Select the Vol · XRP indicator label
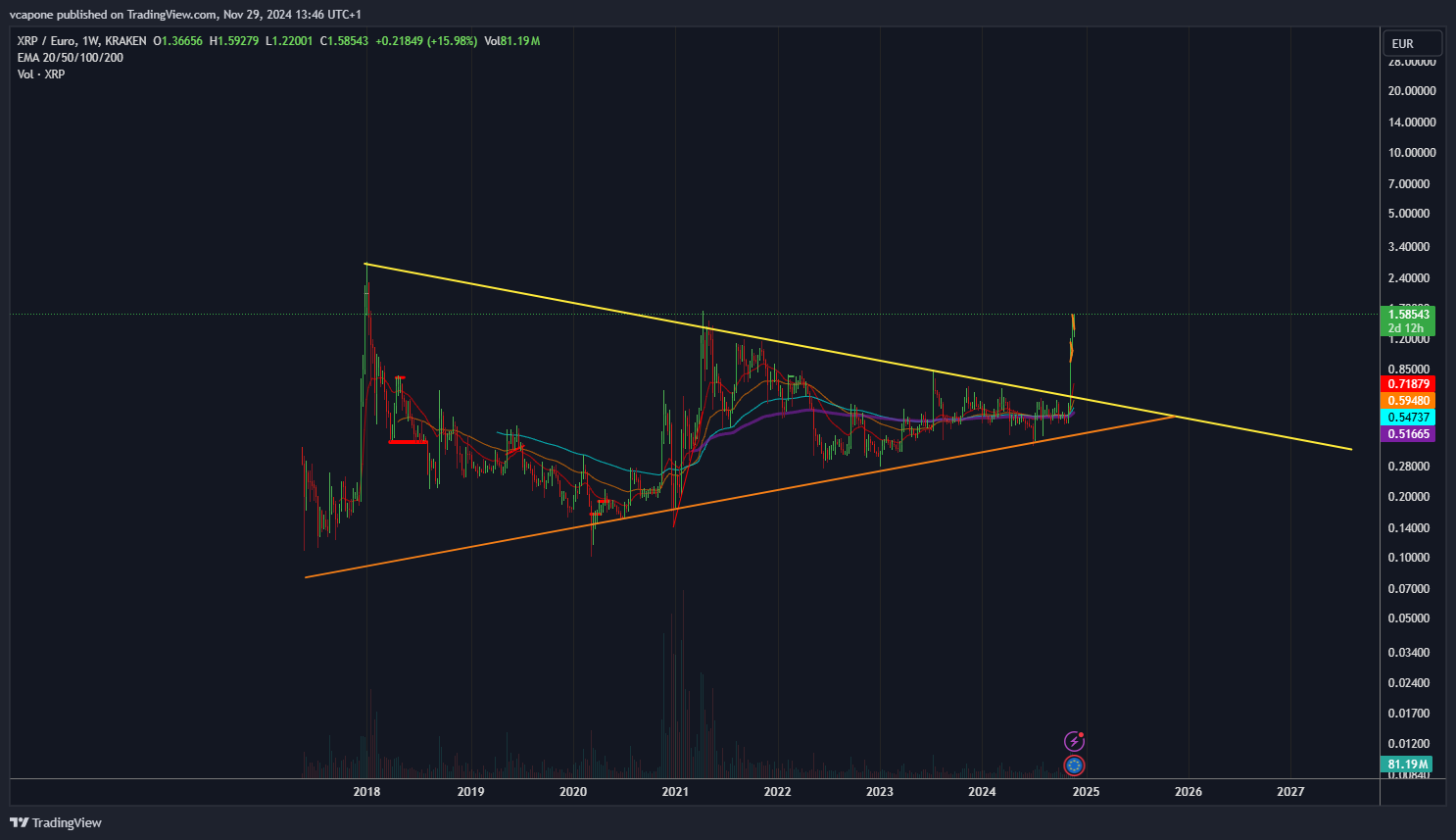Viewport: 1456px width, 840px height. tap(41, 74)
